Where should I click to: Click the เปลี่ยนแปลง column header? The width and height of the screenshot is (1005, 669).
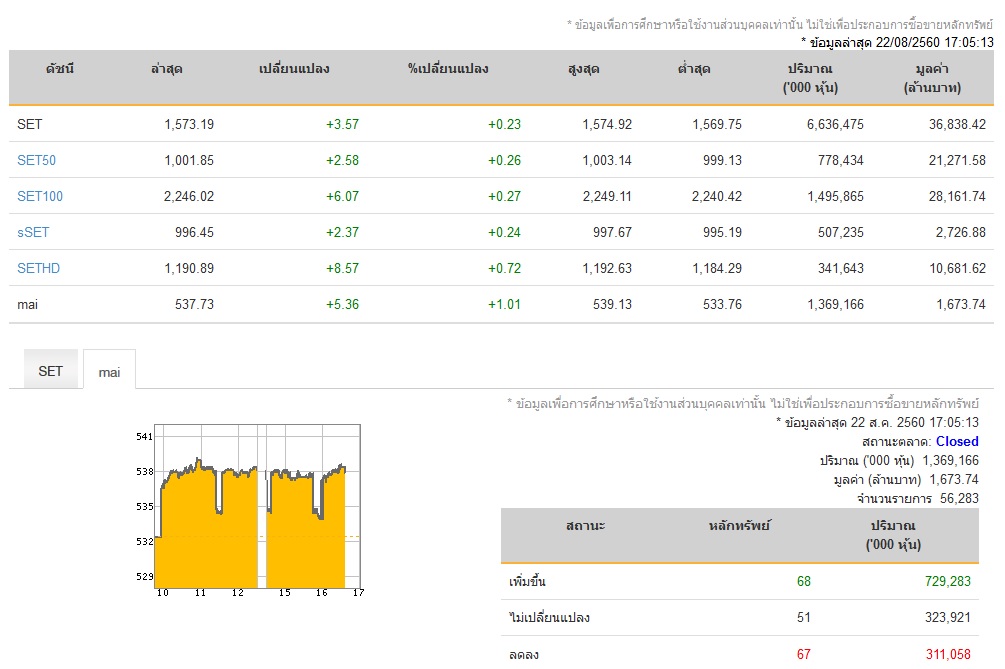point(294,69)
